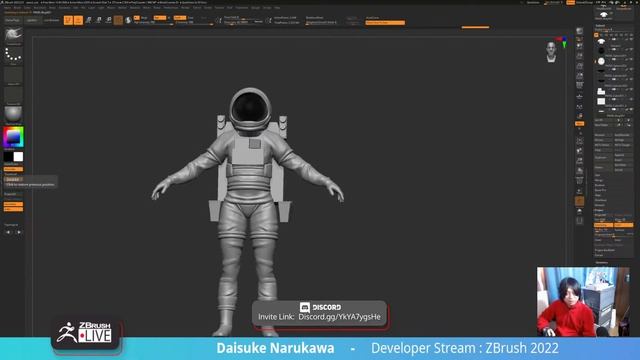
Task: Click the head camera-view thumbnail in the viewport
Action: 551,52
